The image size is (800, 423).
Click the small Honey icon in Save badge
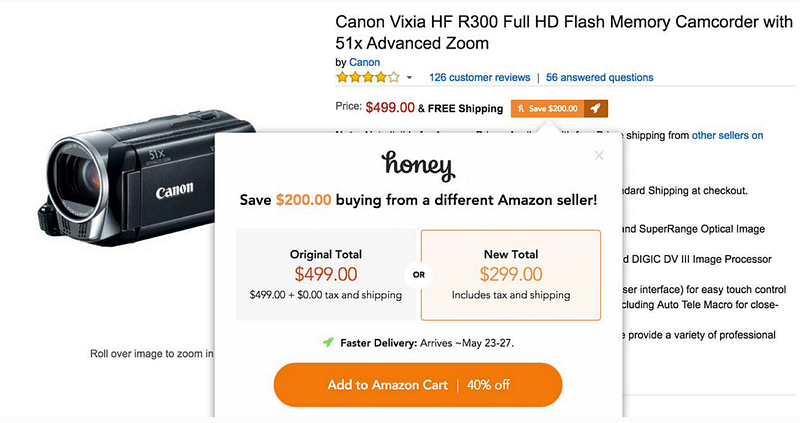(x=521, y=108)
